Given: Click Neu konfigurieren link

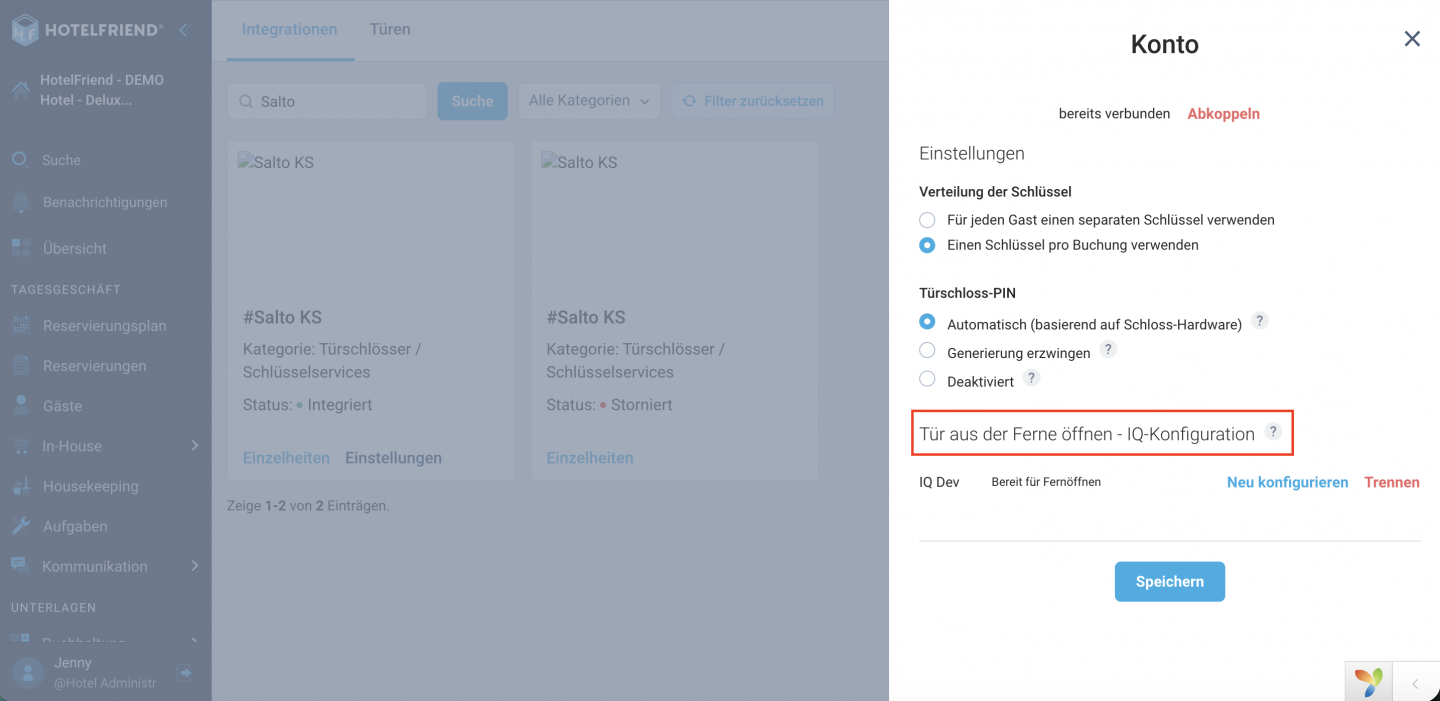Looking at the screenshot, I should [x=1287, y=482].
